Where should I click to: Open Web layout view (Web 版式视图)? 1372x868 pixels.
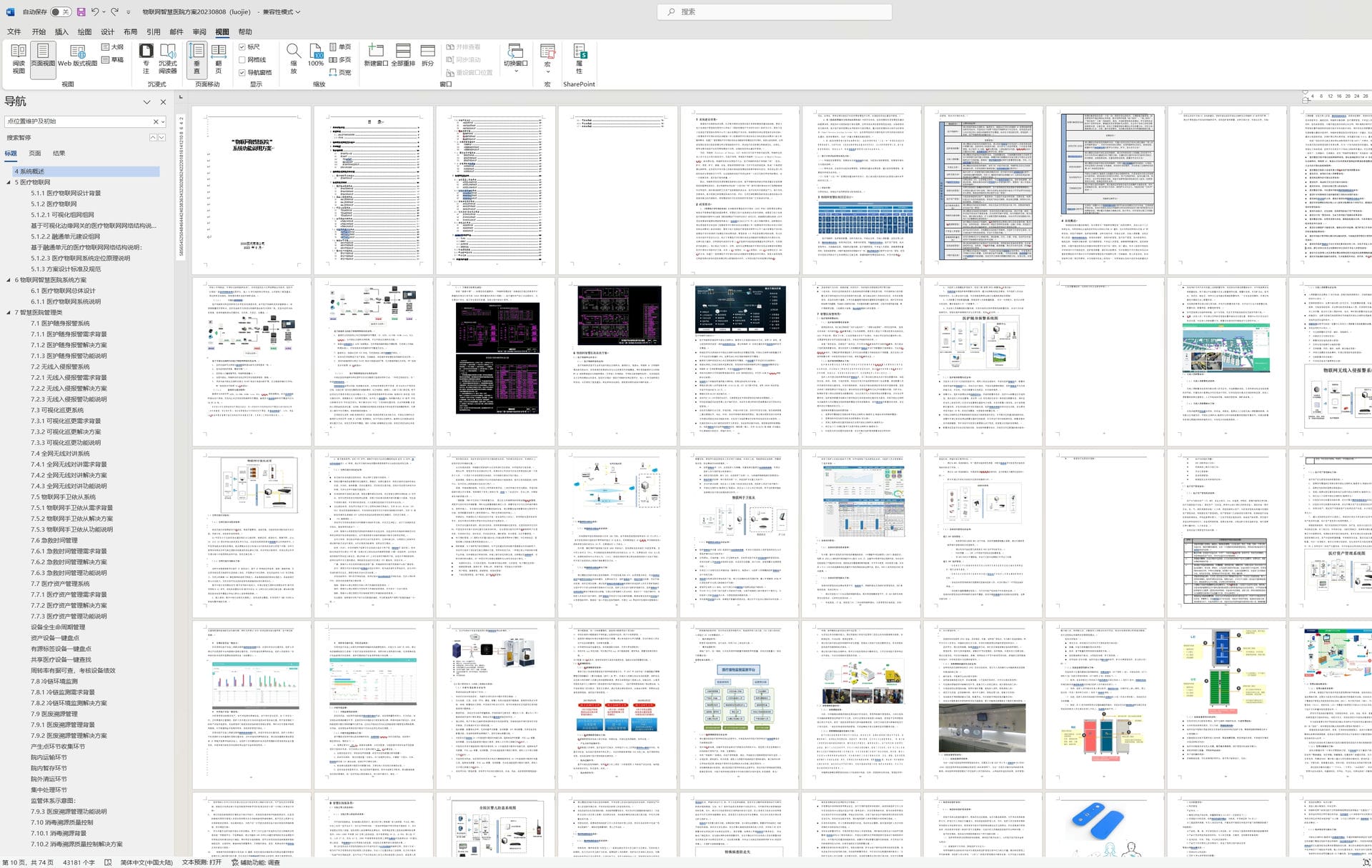click(x=77, y=56)
